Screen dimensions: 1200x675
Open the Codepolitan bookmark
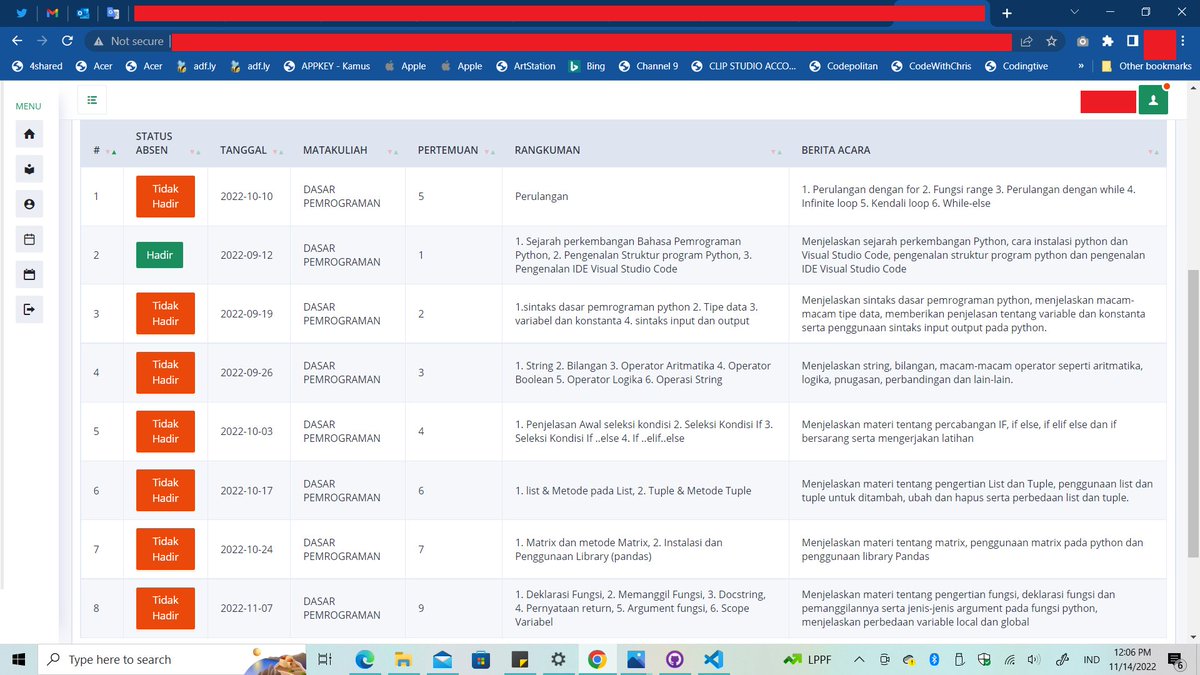click(843, 66)
